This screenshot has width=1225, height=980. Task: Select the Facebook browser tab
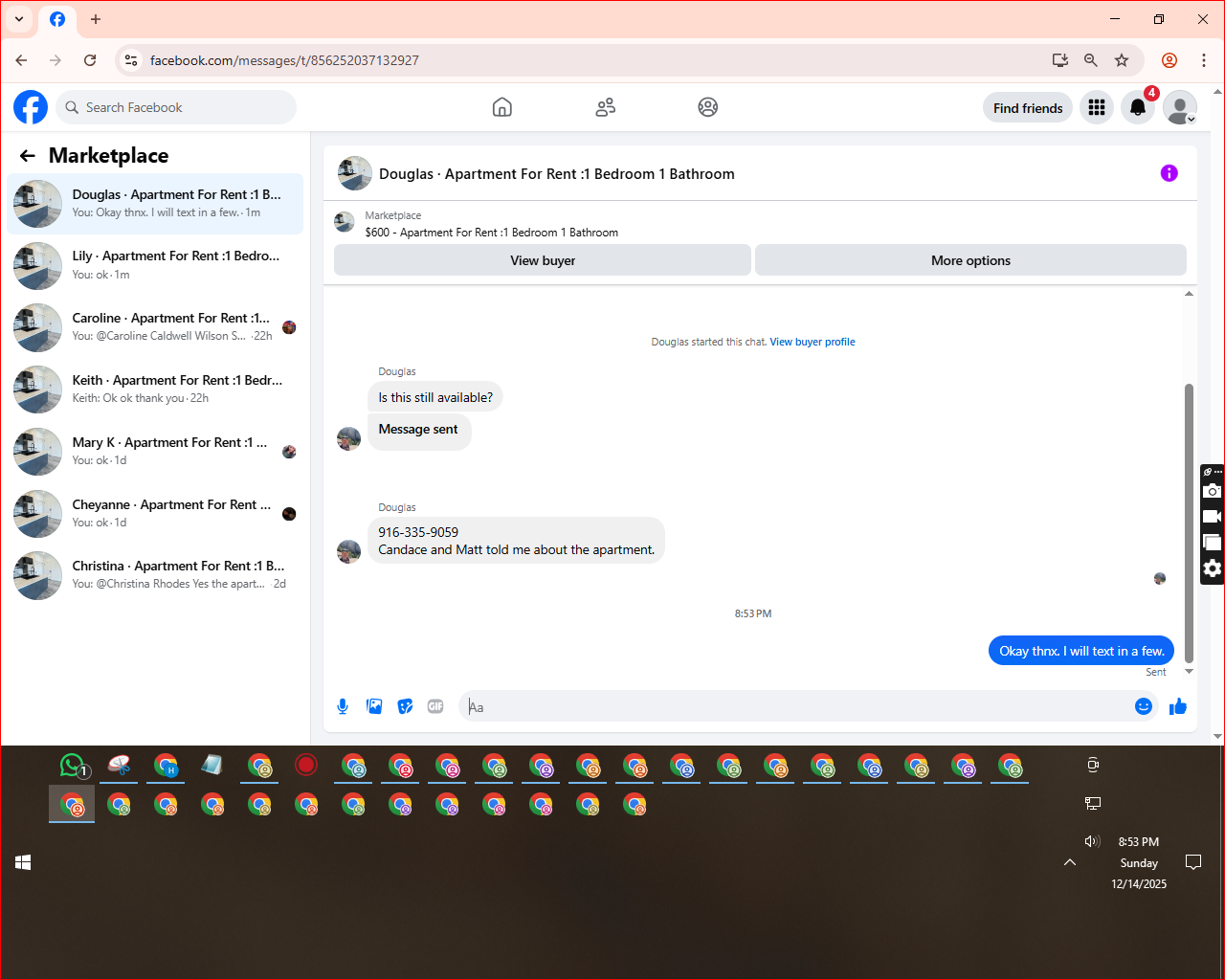tap(57, 19)
